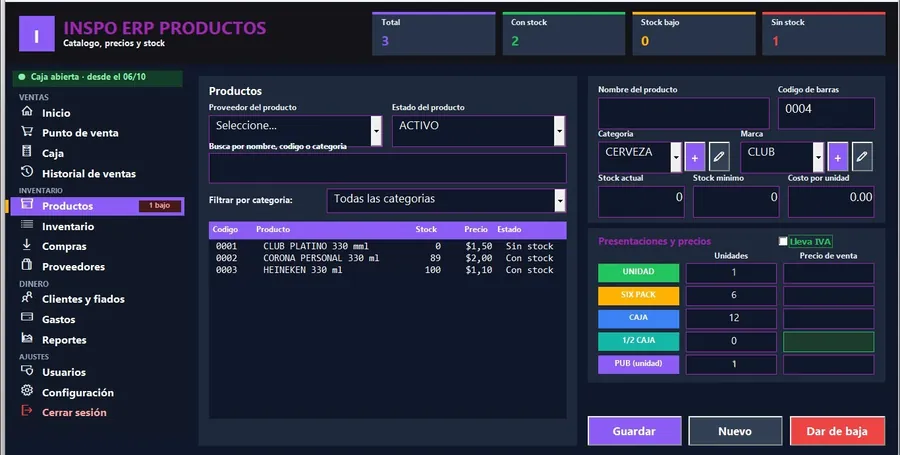Toggle the Lleva IVA checkbox
The height and width of the screenshot is (455, 900).
pyautogui.click(x=783, y=242)
